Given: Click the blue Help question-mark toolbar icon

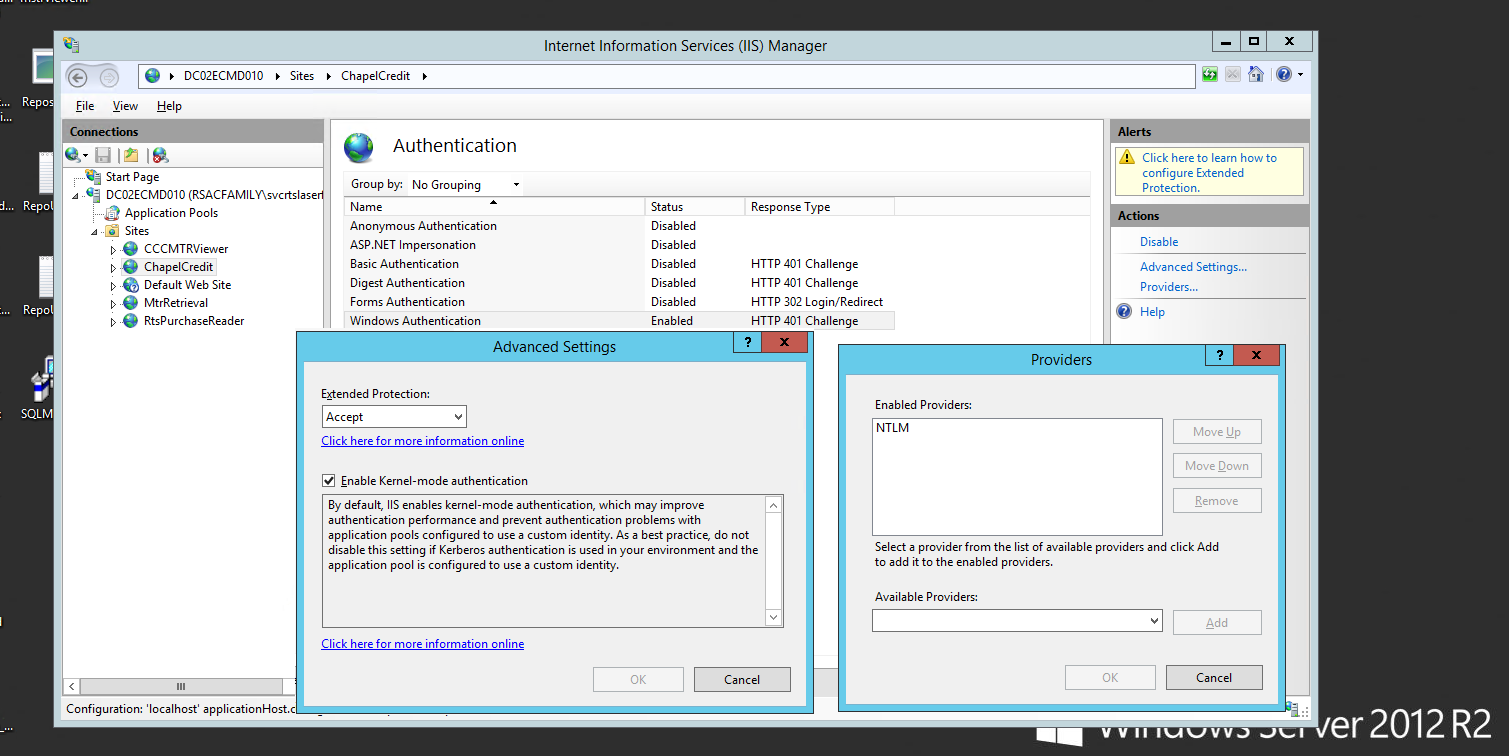Looking at the screenshot, I should 1284,74.
